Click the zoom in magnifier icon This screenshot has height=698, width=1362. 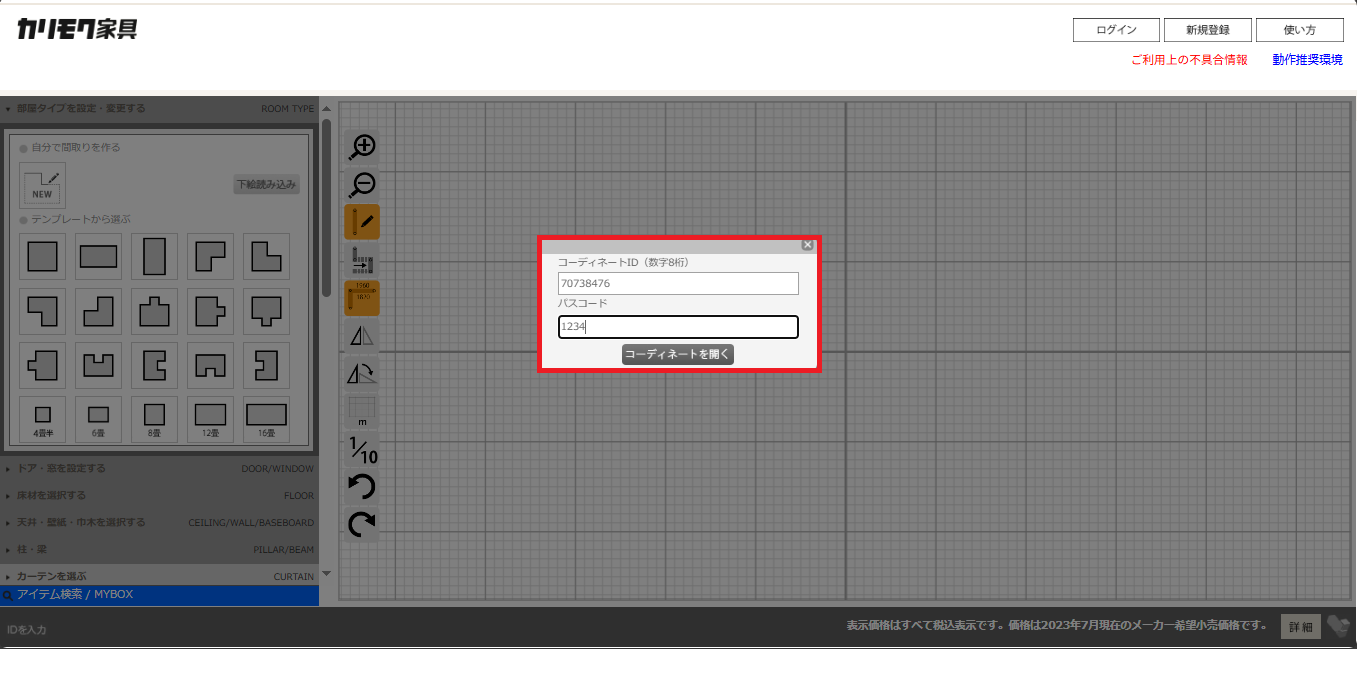coord(362,147)
